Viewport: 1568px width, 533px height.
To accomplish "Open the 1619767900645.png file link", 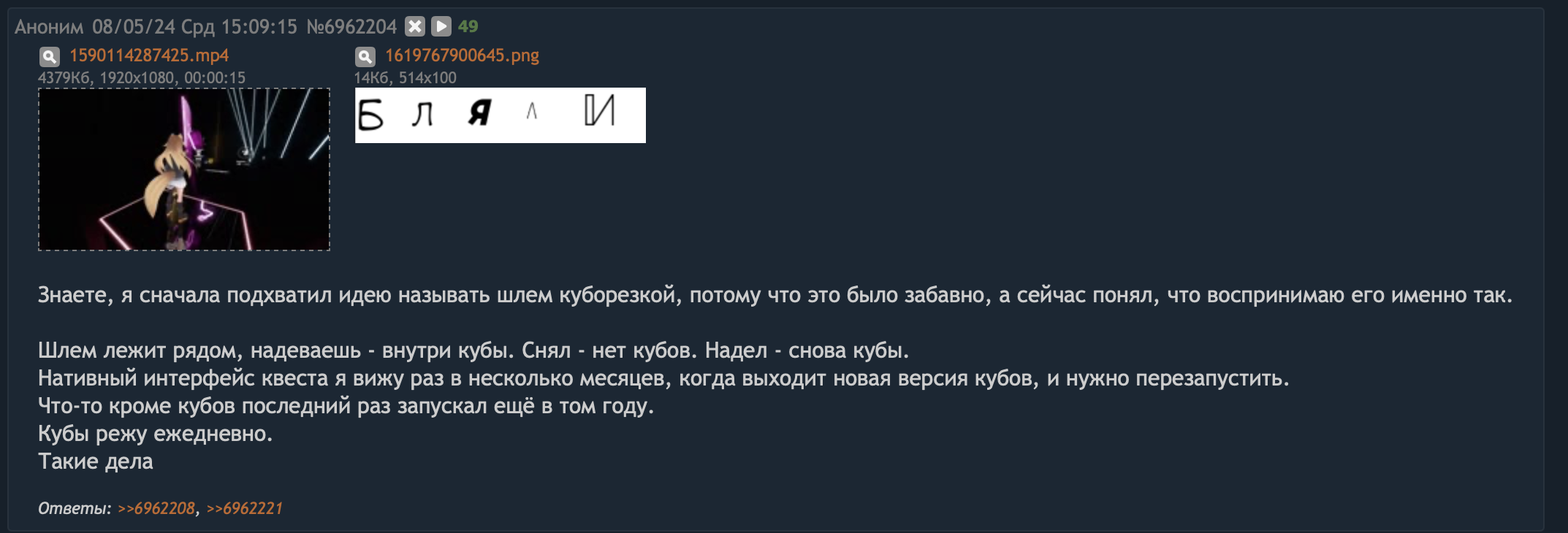I will [462, 55].
